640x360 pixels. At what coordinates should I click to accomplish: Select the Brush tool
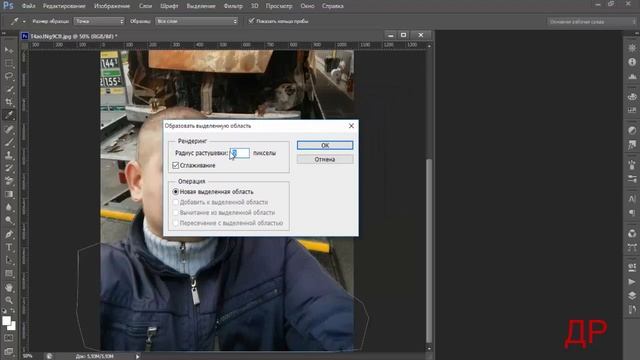(x=9, y=142)
